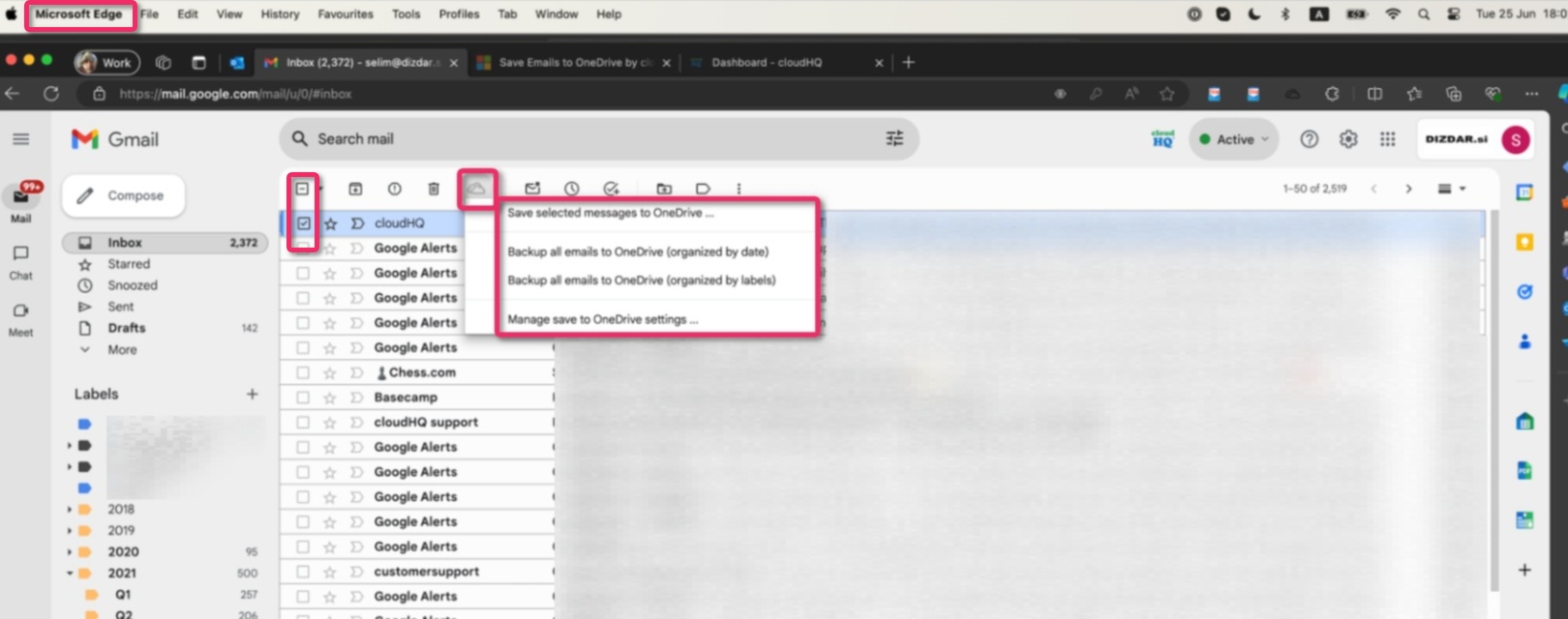The width and height of the screenshot is (1568, 619).
Task: Collapse the 2021 label
Action: click(x=70, y=574)
